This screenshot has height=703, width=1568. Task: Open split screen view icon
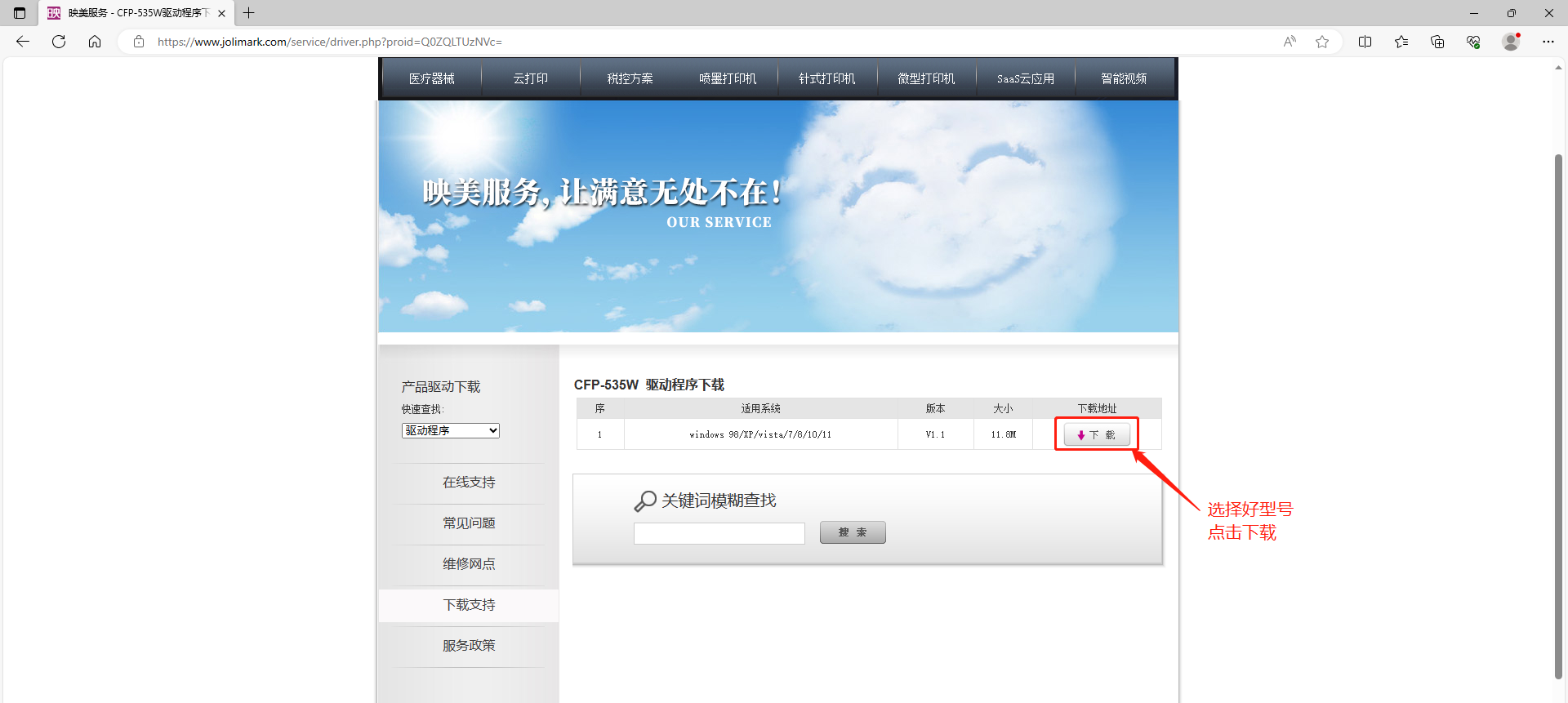point(1365,42)
